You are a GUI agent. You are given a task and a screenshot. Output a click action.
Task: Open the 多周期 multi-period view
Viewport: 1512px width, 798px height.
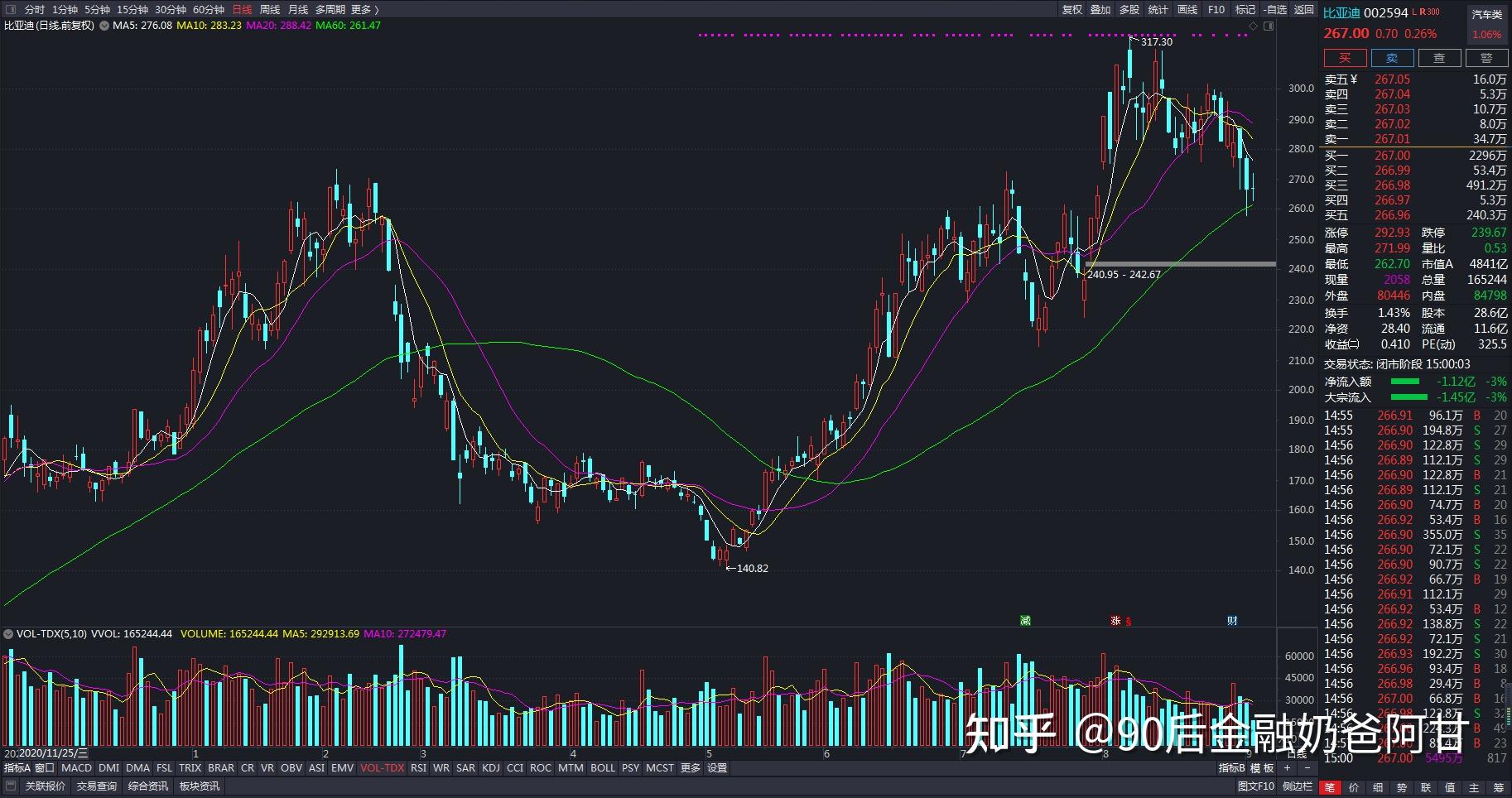pos(330,9)
